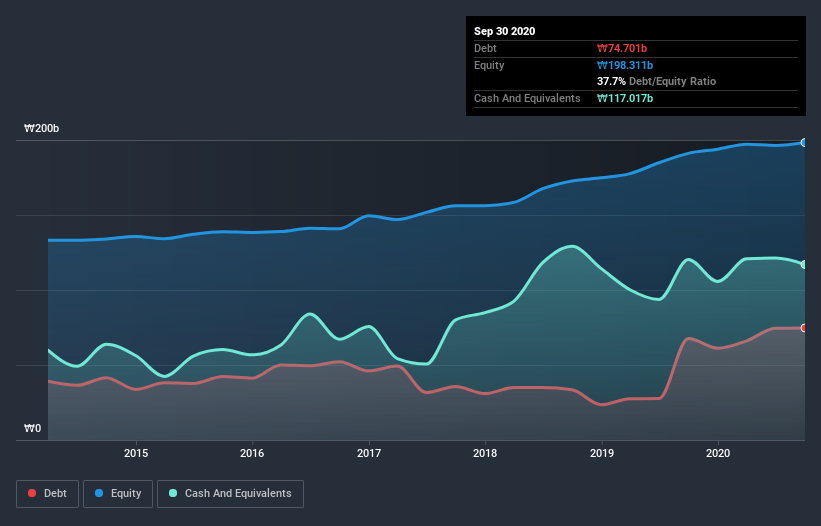This screenshot has width=821, height=526.
Task: Click the Equity endpoint marker at Sep 2020
Action: (804, 142)
